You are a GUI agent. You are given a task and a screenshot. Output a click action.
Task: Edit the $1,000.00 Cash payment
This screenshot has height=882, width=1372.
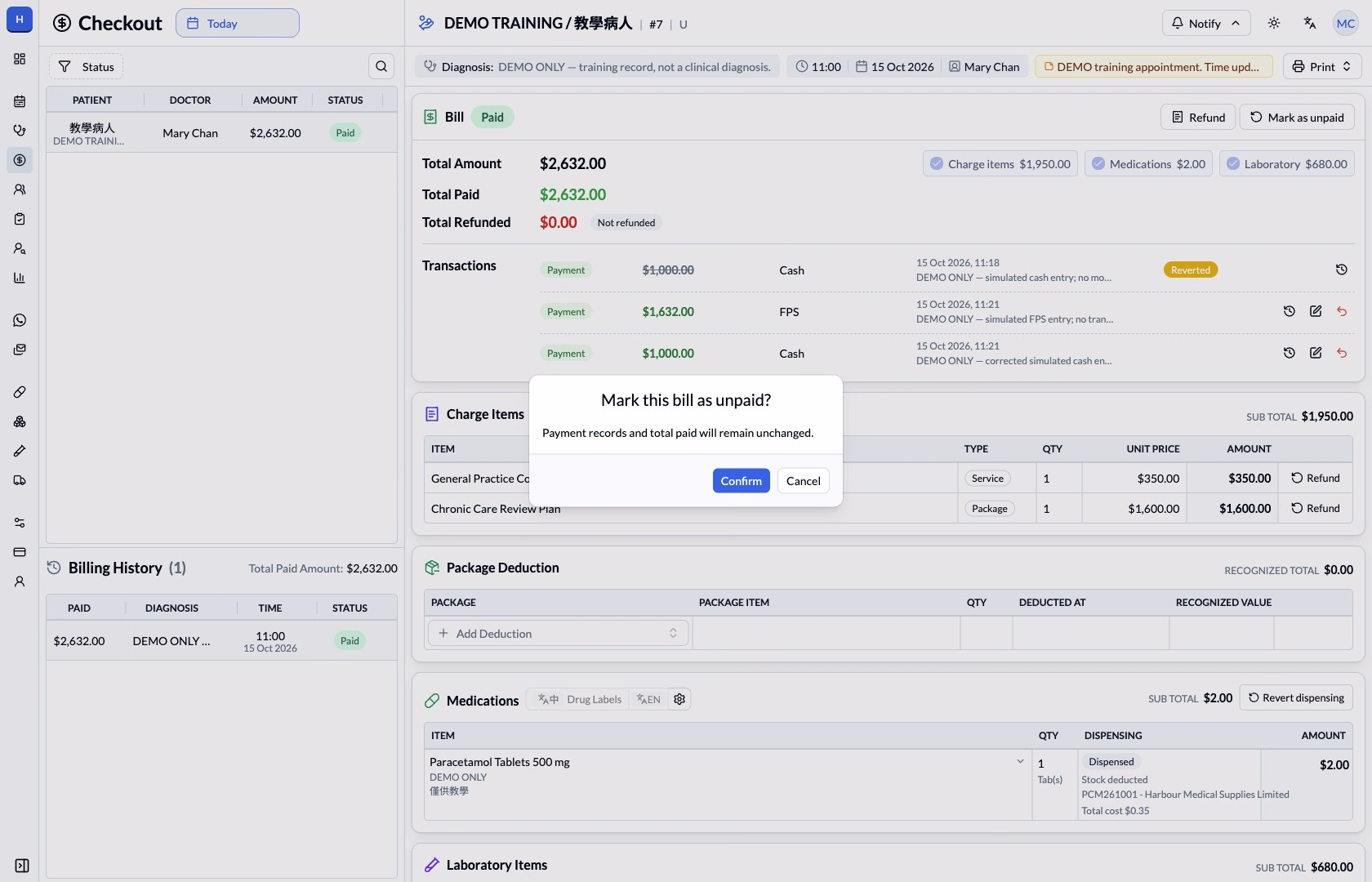pyautogui.click(x=1316, y=353)
